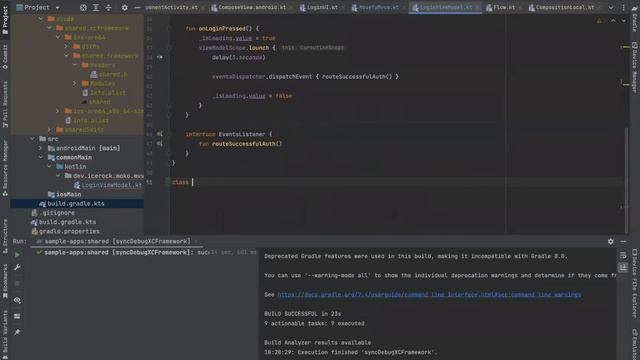Open Project panel gear options
The image size is (640, 360).
tap(124, 7)
